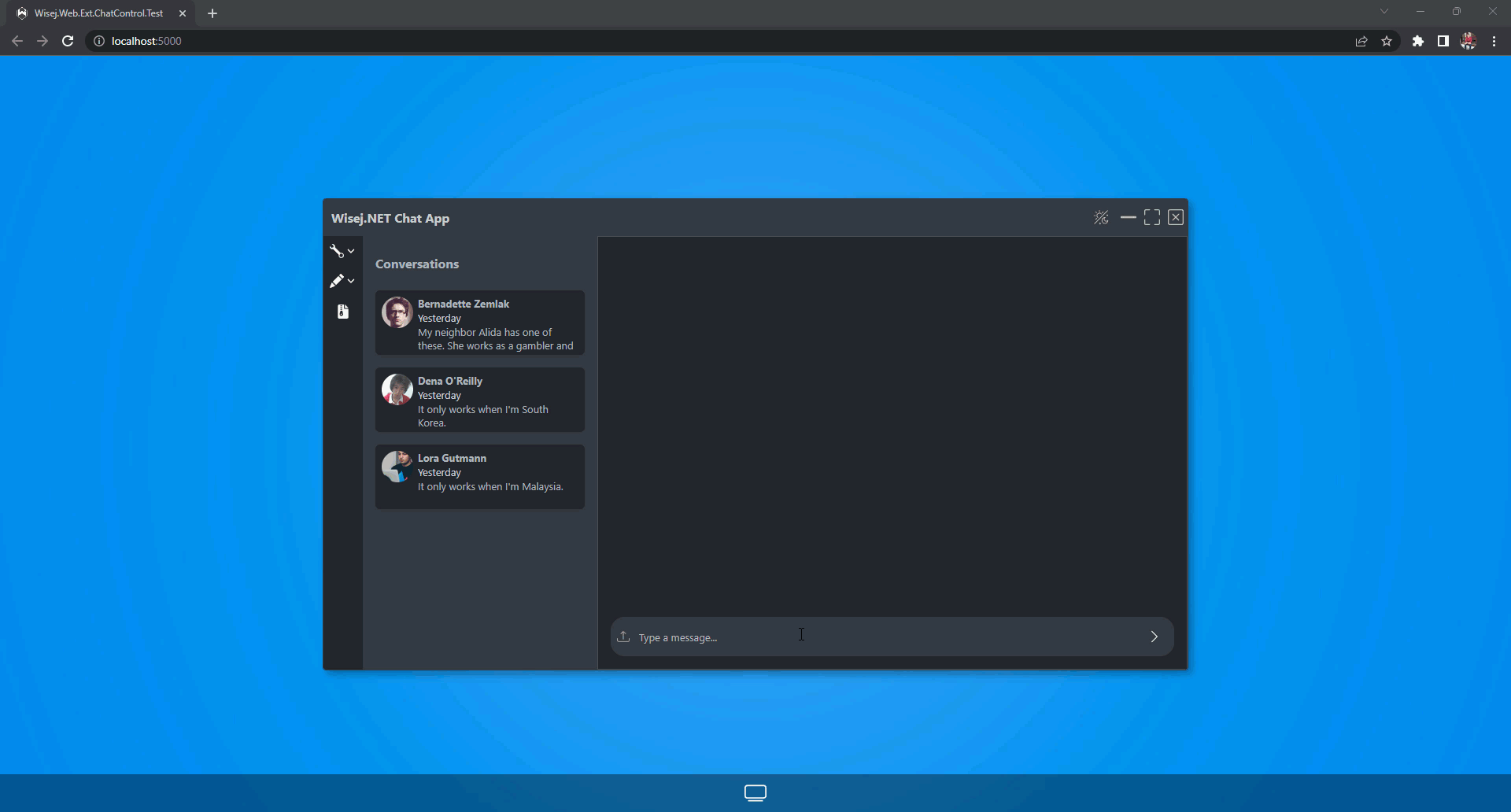Screen dimensions: 1511x812
Task: Go forward using the browser forward arrow
Action: [x=42, y=41]
